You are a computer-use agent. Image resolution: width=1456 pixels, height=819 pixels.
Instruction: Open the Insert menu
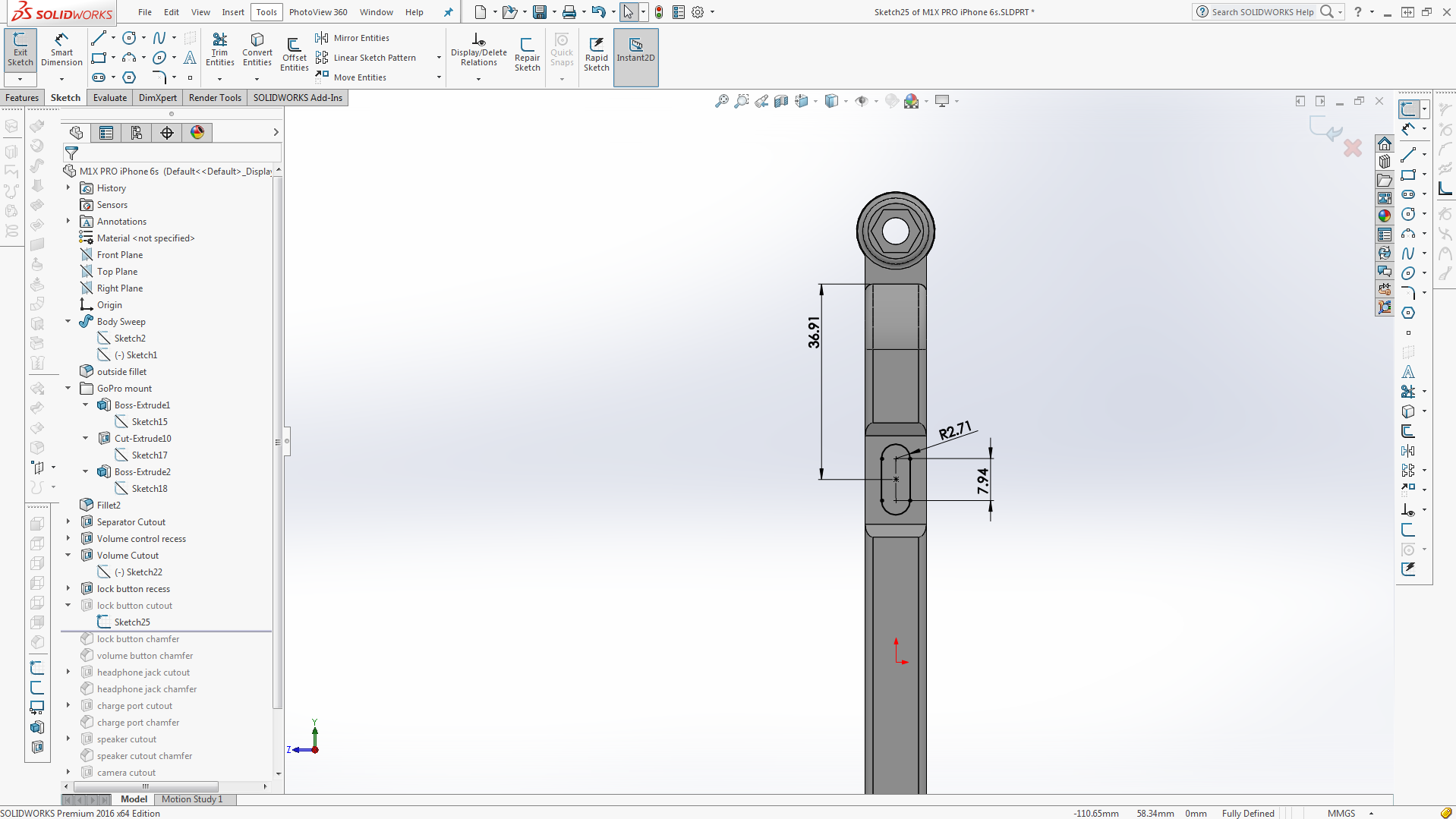(233, 12)
